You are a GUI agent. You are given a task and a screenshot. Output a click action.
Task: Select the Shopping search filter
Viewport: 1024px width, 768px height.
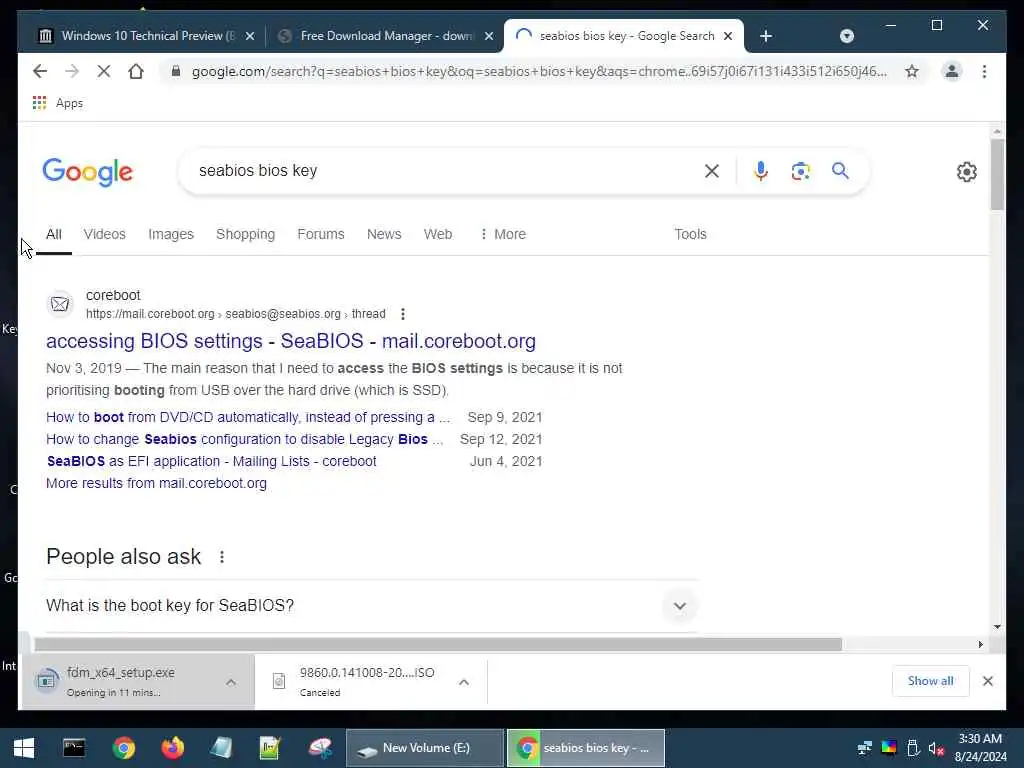(x=246, y=234)
